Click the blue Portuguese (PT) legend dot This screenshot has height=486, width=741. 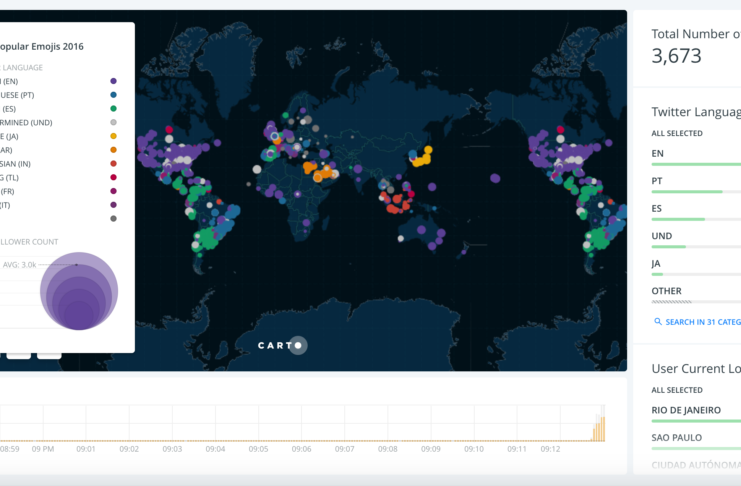(114, 95)
